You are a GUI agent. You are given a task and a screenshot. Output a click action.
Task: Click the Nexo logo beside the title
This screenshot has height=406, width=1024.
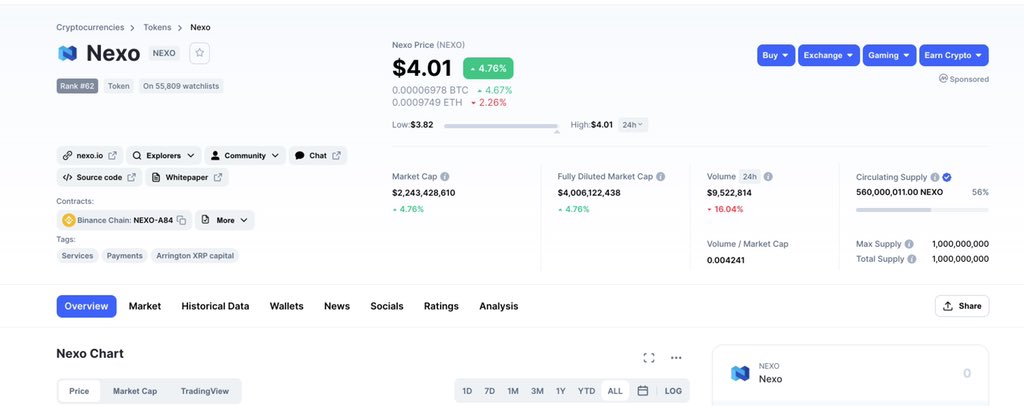click(x=67, y=54)
